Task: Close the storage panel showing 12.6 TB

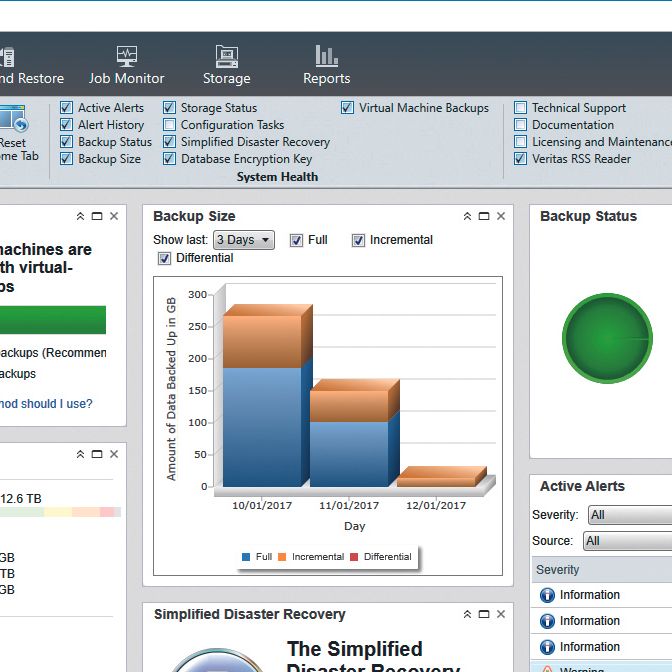Action: 114,454
